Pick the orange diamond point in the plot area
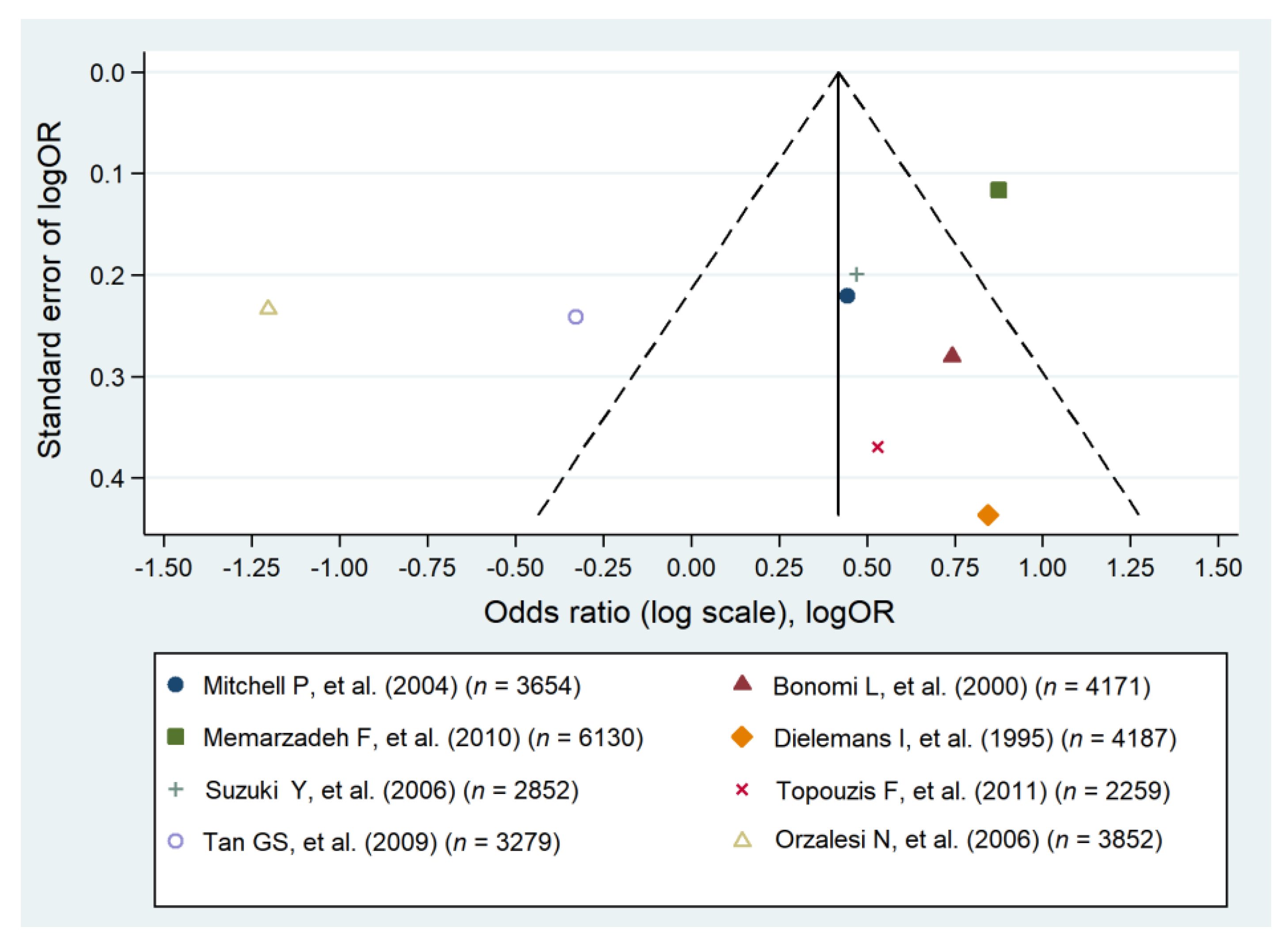This screenshot has height=942, width=1288. pos(988,515)
